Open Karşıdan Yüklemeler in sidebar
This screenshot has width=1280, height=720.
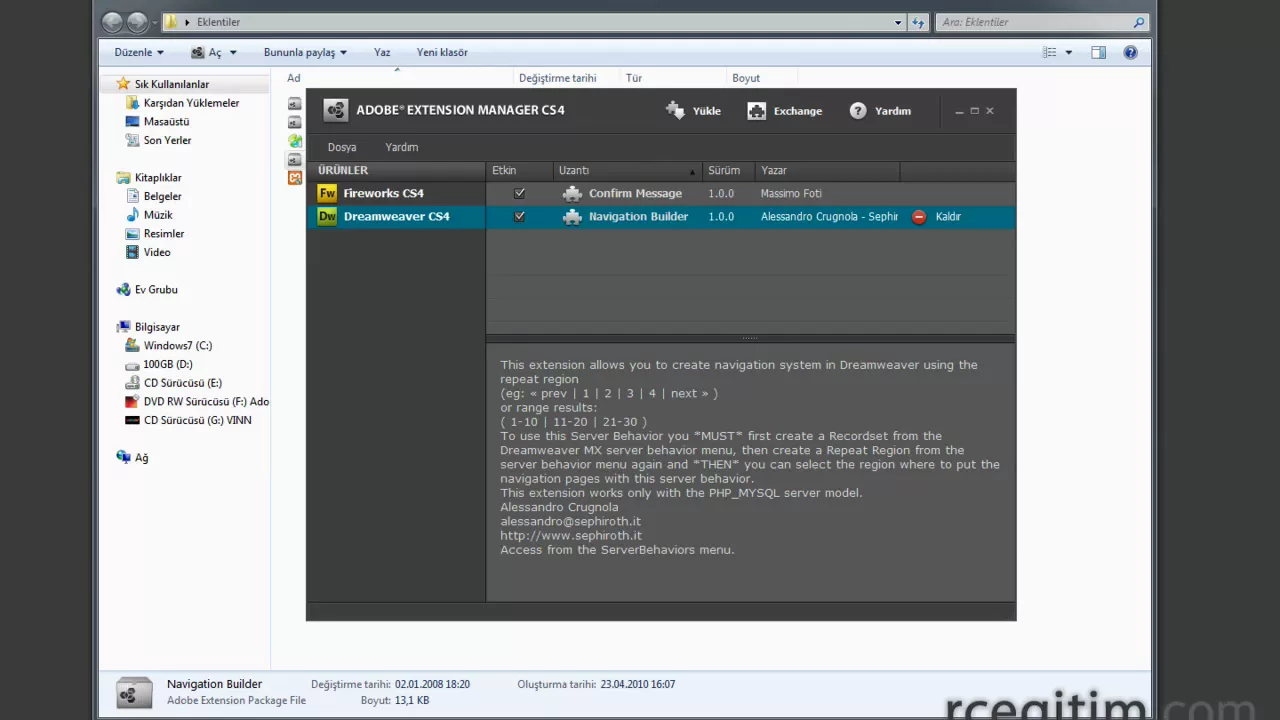pyautogui.click(x=191, y=103)
